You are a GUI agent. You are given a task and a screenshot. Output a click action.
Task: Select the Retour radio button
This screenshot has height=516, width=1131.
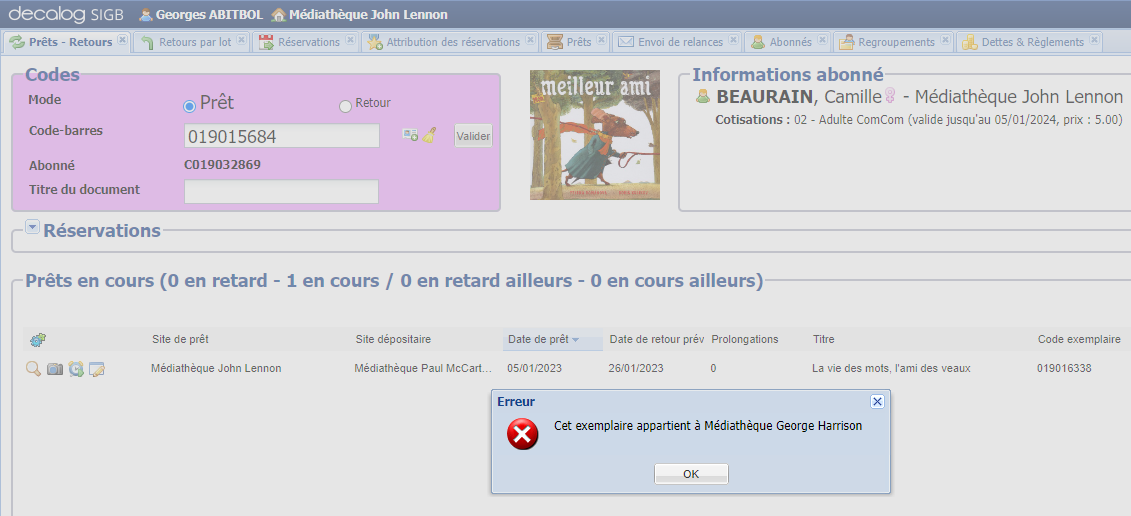[x=346, y=107]
